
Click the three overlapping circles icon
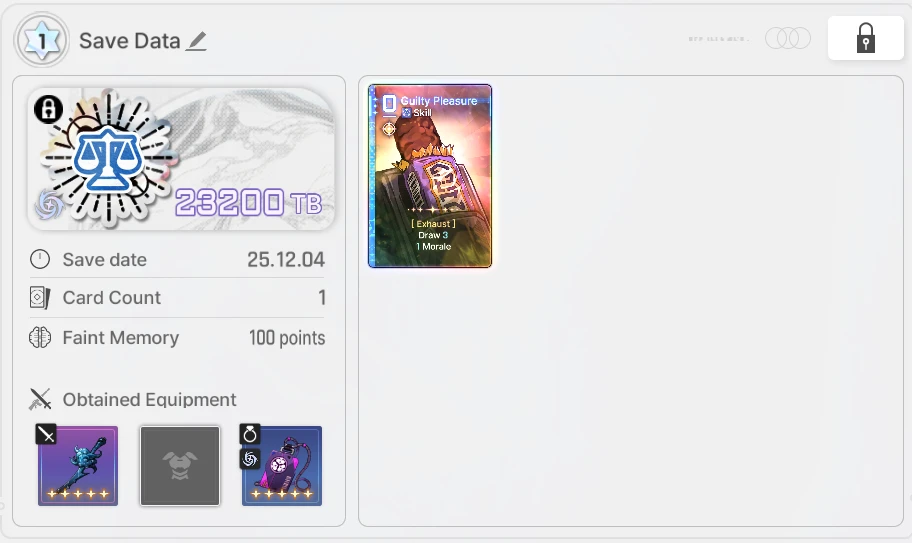click(x=788, y=38)
